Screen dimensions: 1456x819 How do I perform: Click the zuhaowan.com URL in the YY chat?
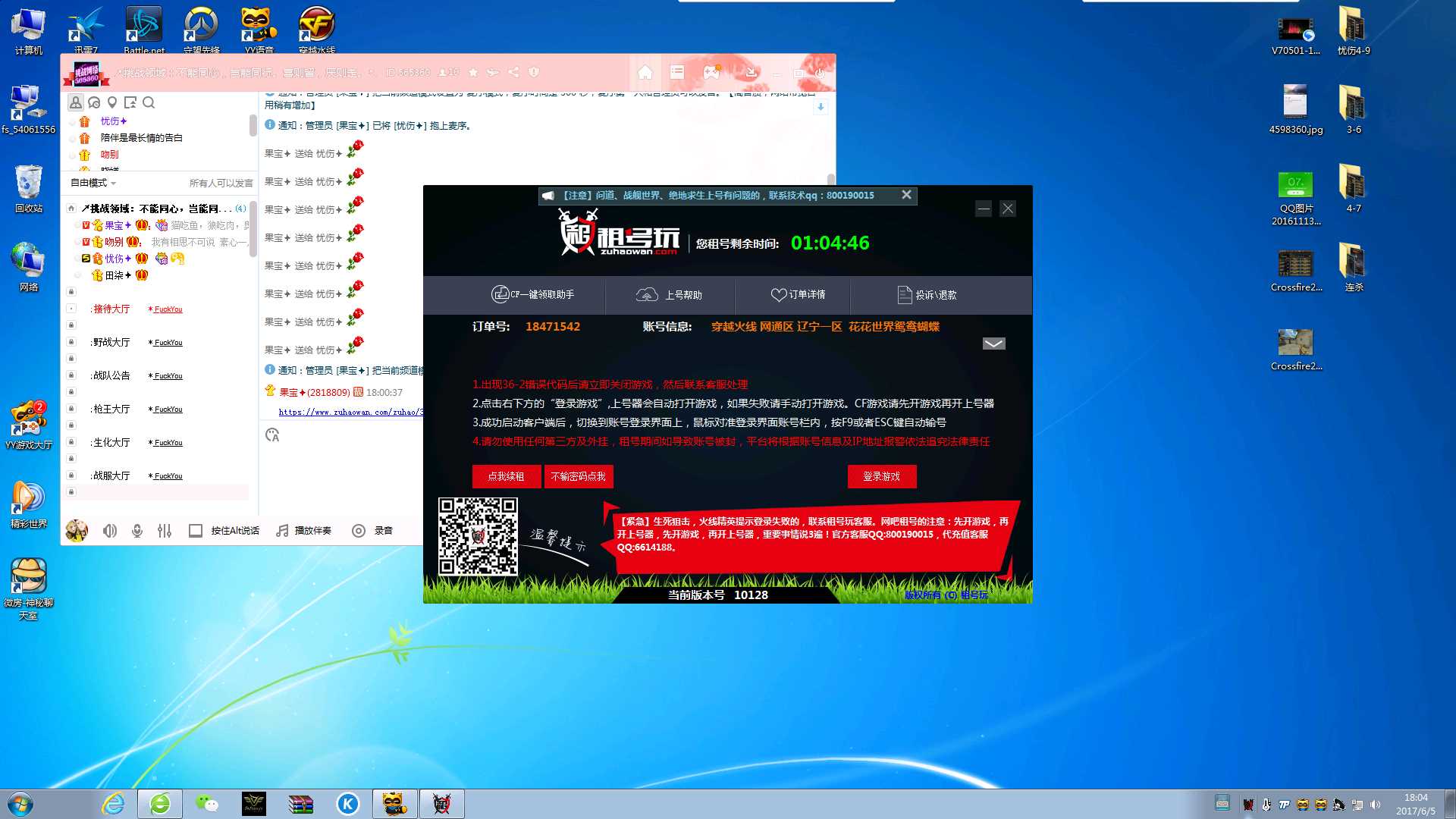click(350, 412)
